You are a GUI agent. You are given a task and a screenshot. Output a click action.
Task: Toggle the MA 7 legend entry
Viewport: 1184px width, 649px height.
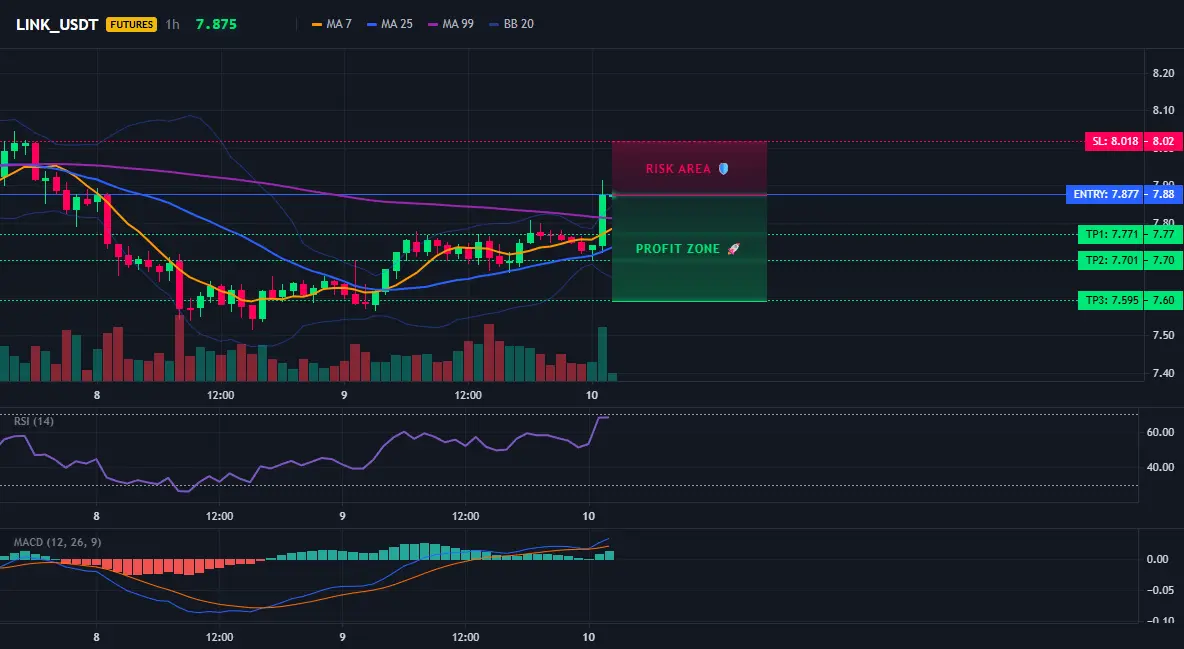[x=331, y=24]
